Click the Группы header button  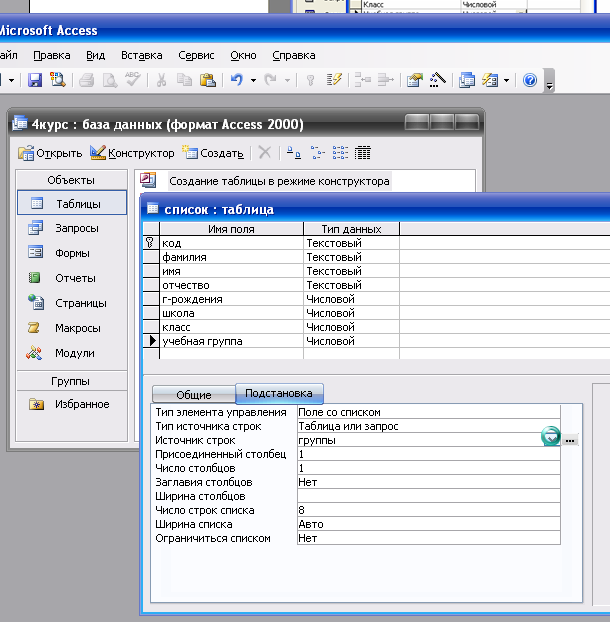coord(72,381)
